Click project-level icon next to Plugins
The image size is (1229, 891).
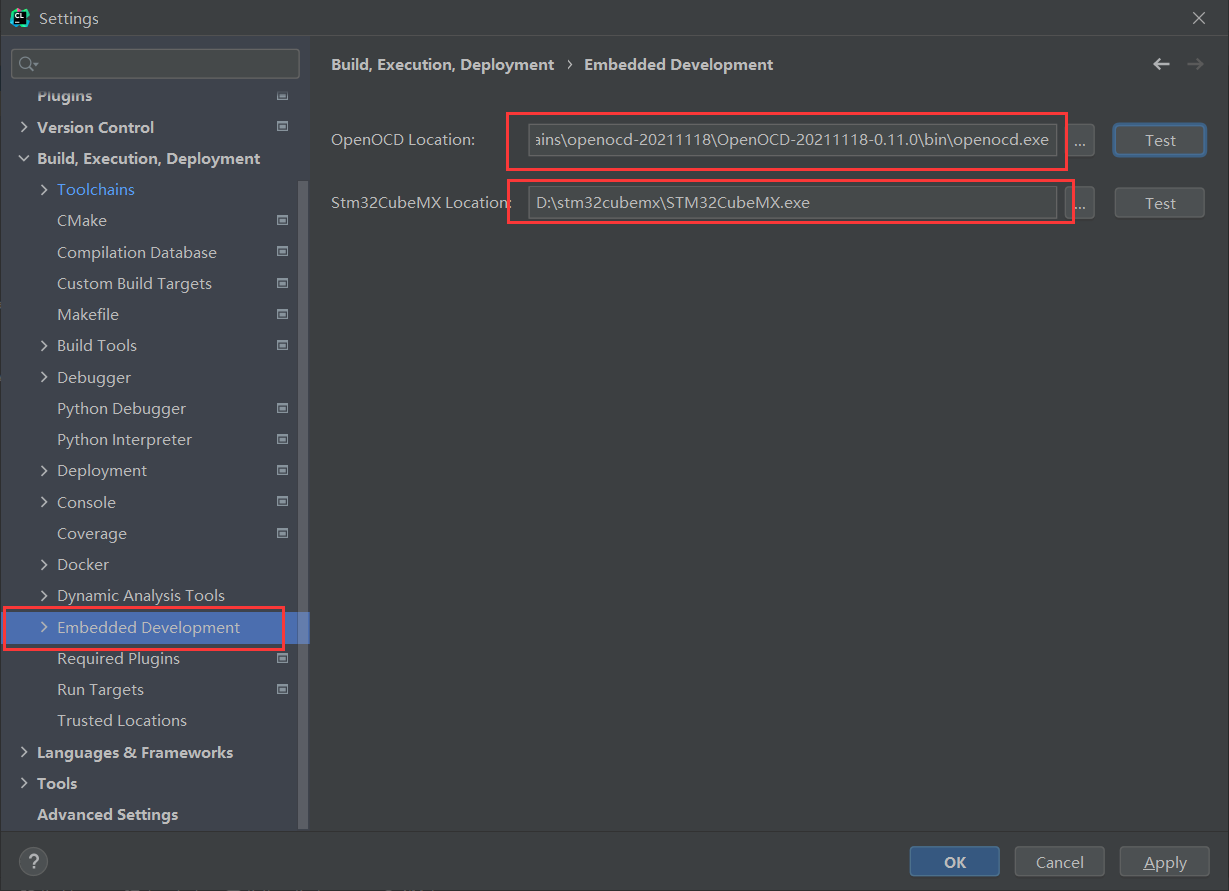coord(282,96)
